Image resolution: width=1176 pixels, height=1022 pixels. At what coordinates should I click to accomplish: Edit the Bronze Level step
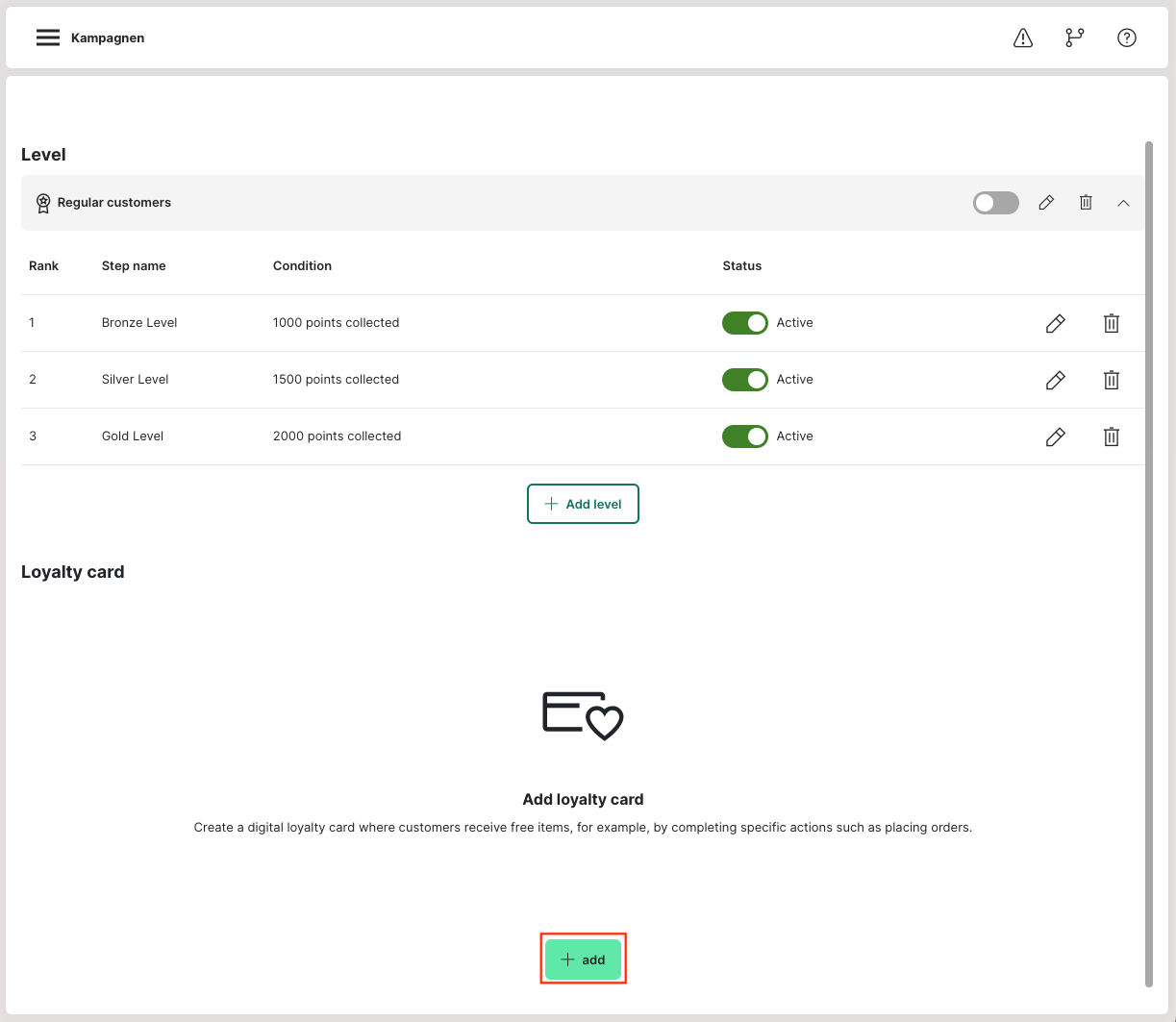tap(1055, 323)
